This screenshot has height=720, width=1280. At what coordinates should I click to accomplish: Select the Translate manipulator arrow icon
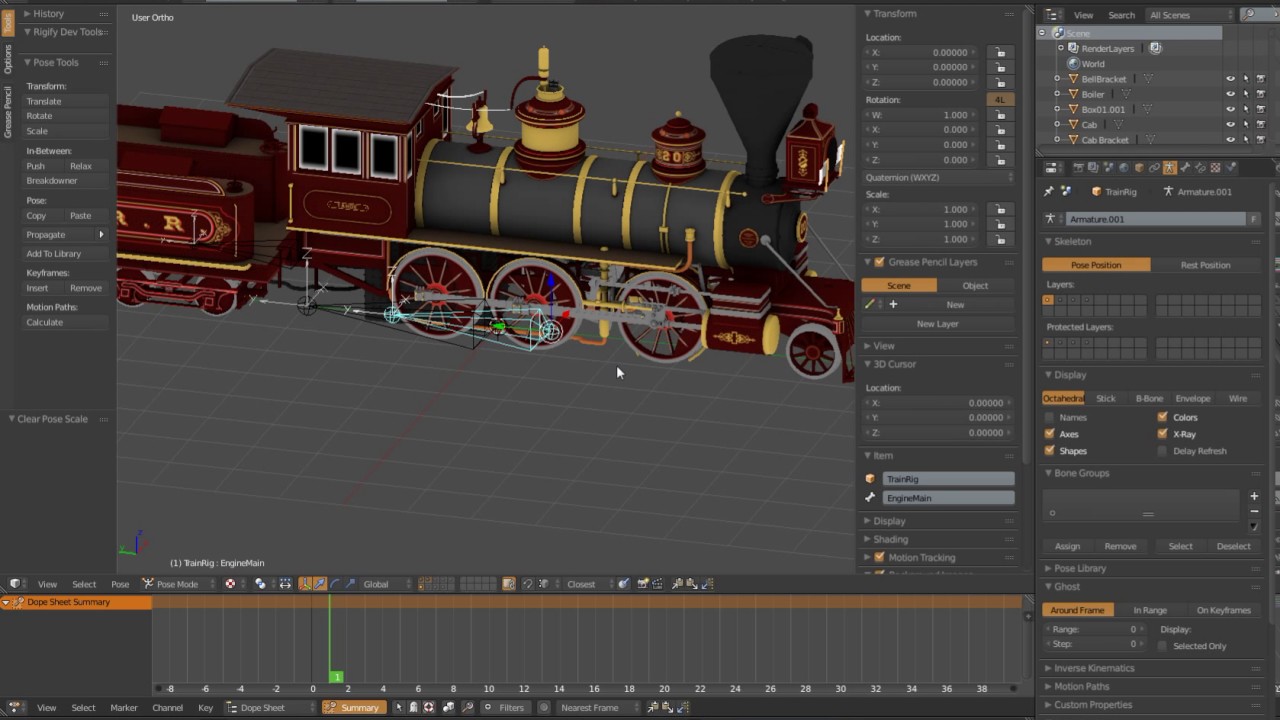[319, 584]
